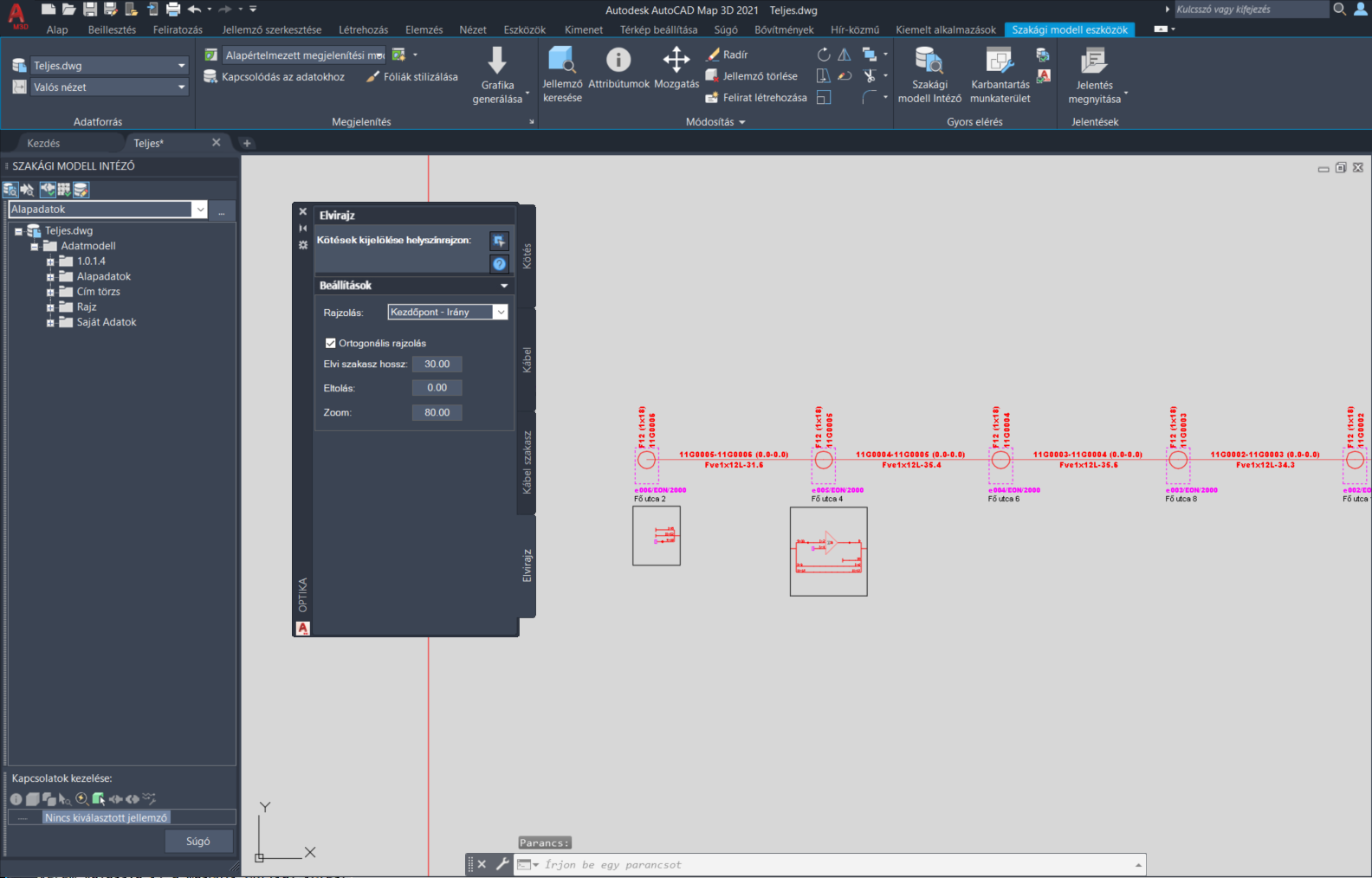Click auto-hide icon on Elvirajz palette
The height and width of the screenshot is (878, 1372).
(x=303, y=228)
